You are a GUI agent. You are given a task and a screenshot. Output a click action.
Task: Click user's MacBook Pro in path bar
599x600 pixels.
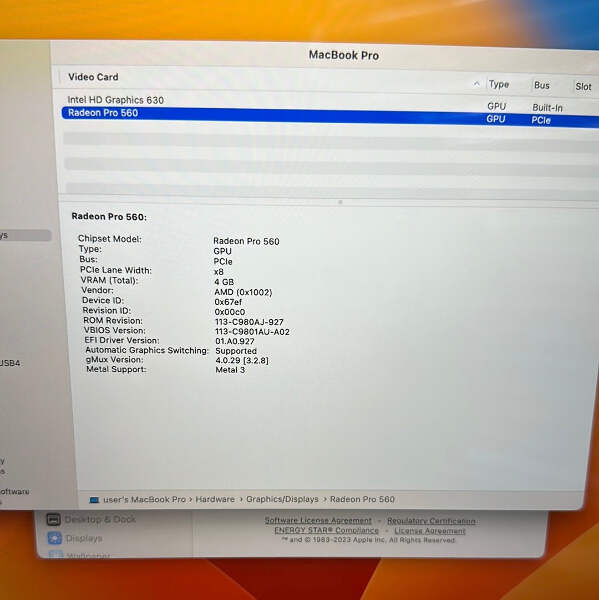(144, 500)
